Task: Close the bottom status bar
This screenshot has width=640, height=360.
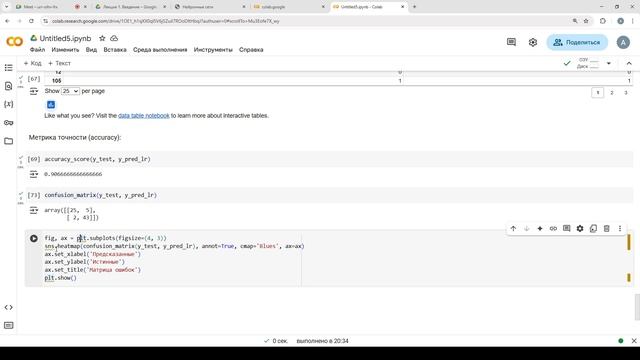Action: (x=634, y=341)
